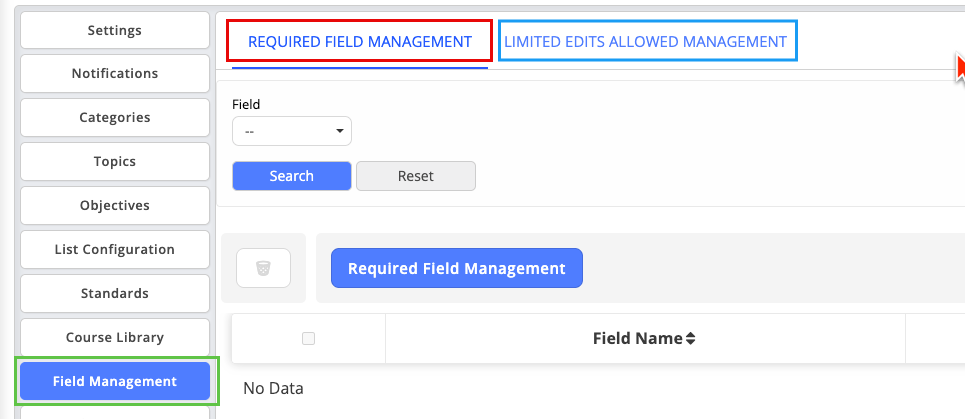Screen dimensions: 965x419
Task: Open Settings in the sidebar
Action: pos(115,30)
